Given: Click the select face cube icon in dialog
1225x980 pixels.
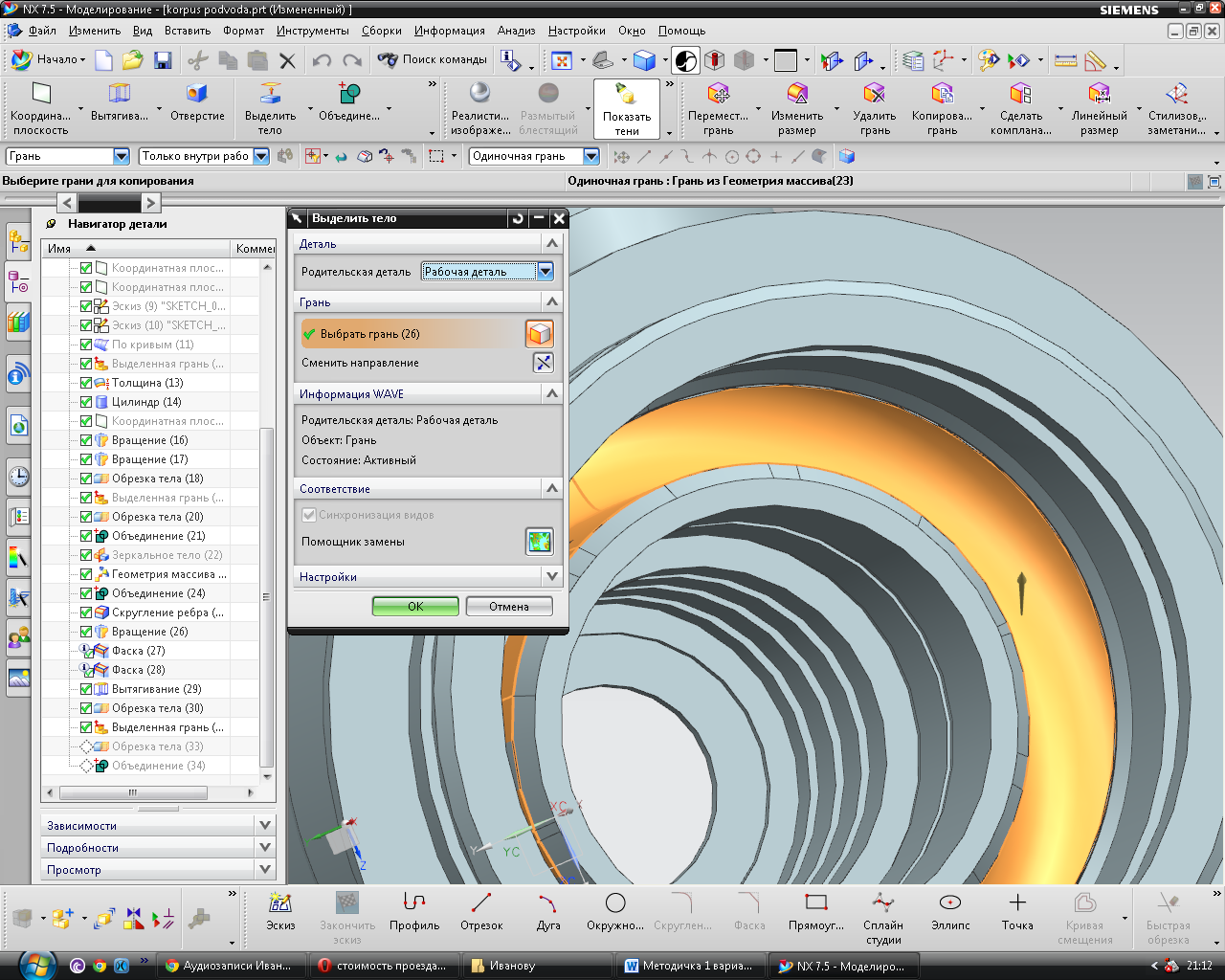Looking at the screenshot, I should (540, 334).
